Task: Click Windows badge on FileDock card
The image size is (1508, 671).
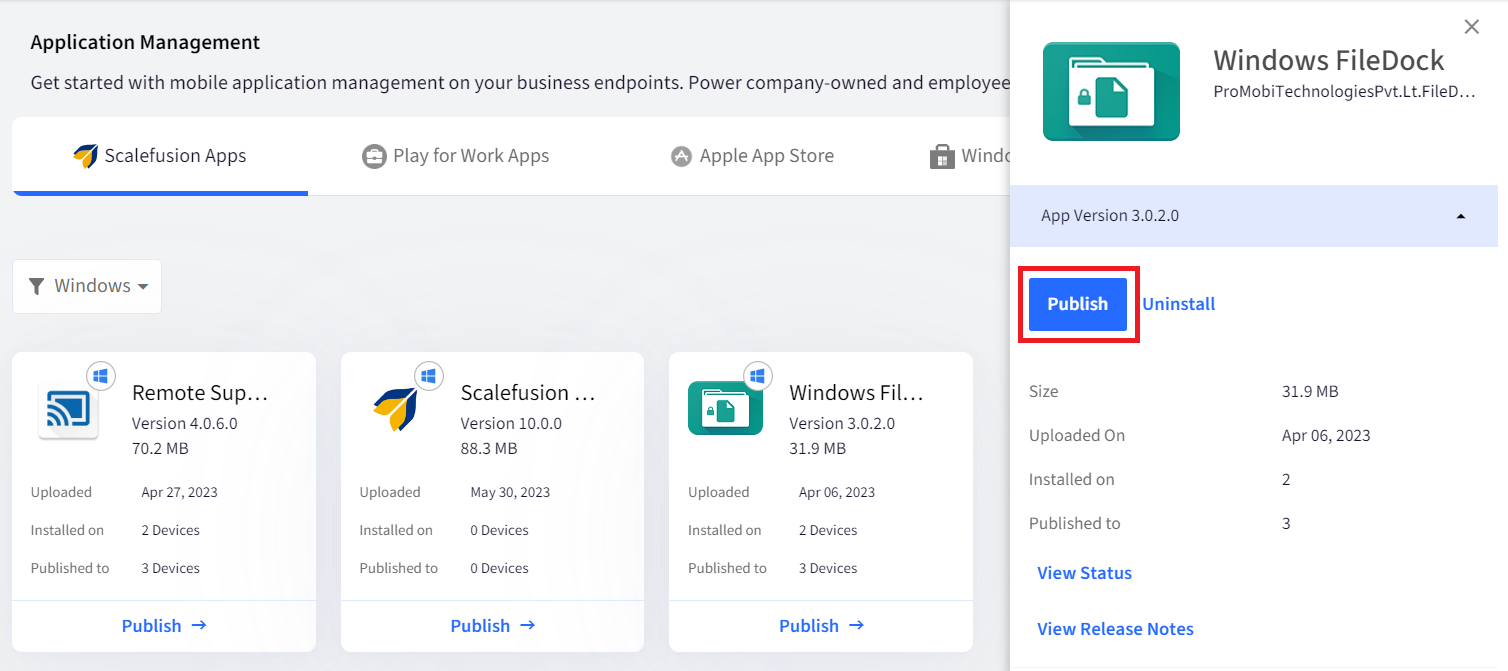Action: 758,376
